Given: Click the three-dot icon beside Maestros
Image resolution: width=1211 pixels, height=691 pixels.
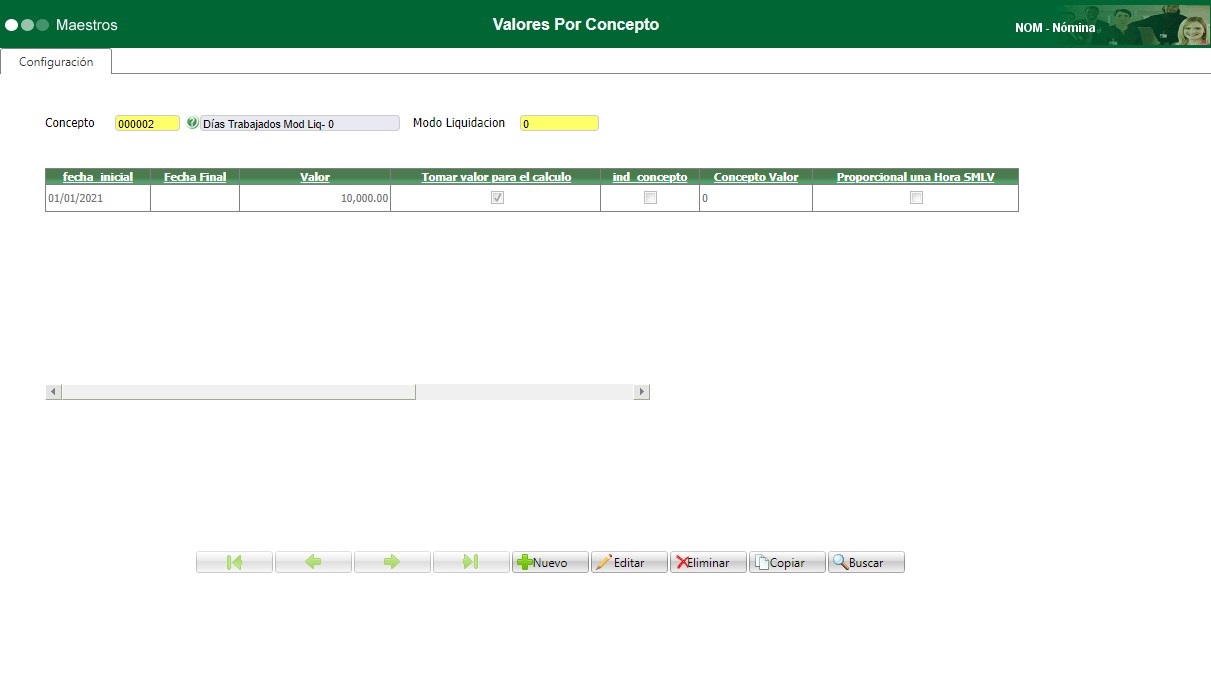Looking at the screenshot, I should 27,24.
